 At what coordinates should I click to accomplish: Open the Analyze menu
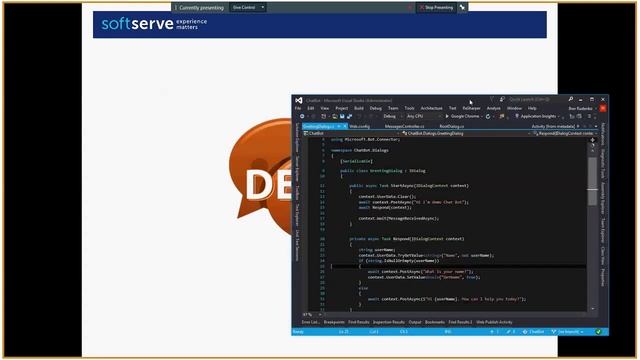click(x=493, y=108)
